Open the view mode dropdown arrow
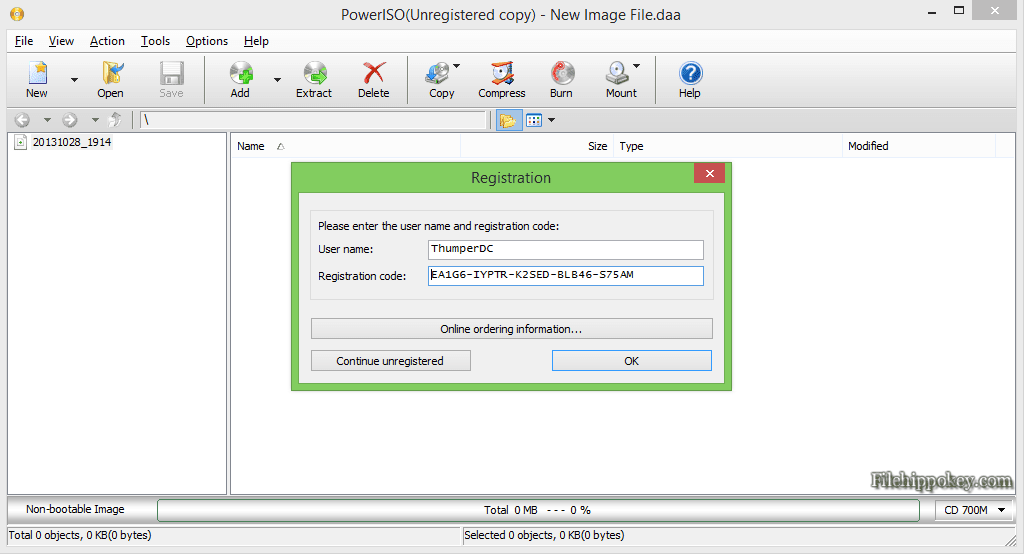This screenshot has width=1025, height=555. 552,120
